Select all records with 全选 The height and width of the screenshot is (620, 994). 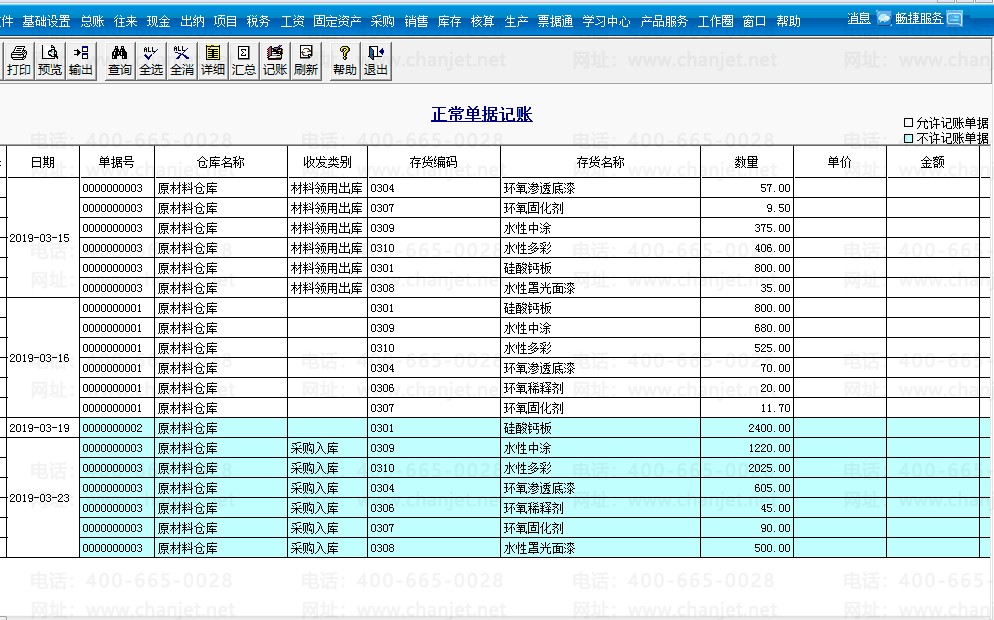151,60
